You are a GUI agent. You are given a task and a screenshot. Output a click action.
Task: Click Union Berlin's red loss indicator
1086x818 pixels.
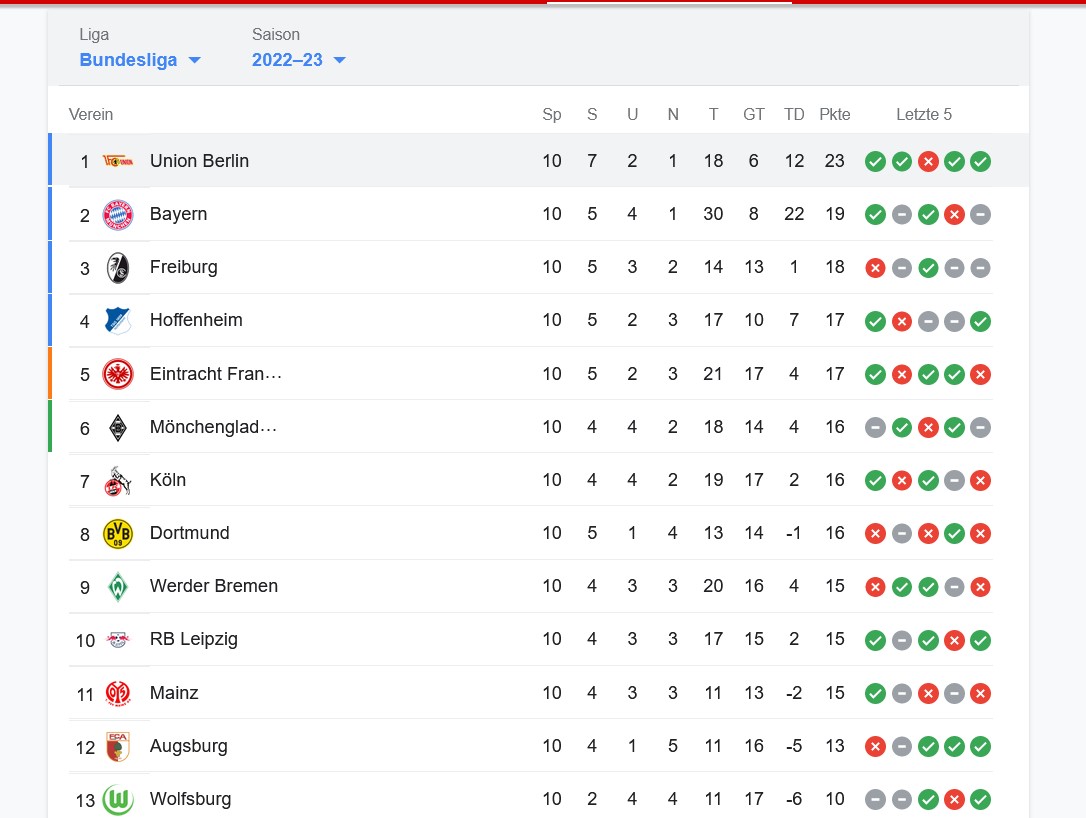pyautogui.click(x=928, y=161)
